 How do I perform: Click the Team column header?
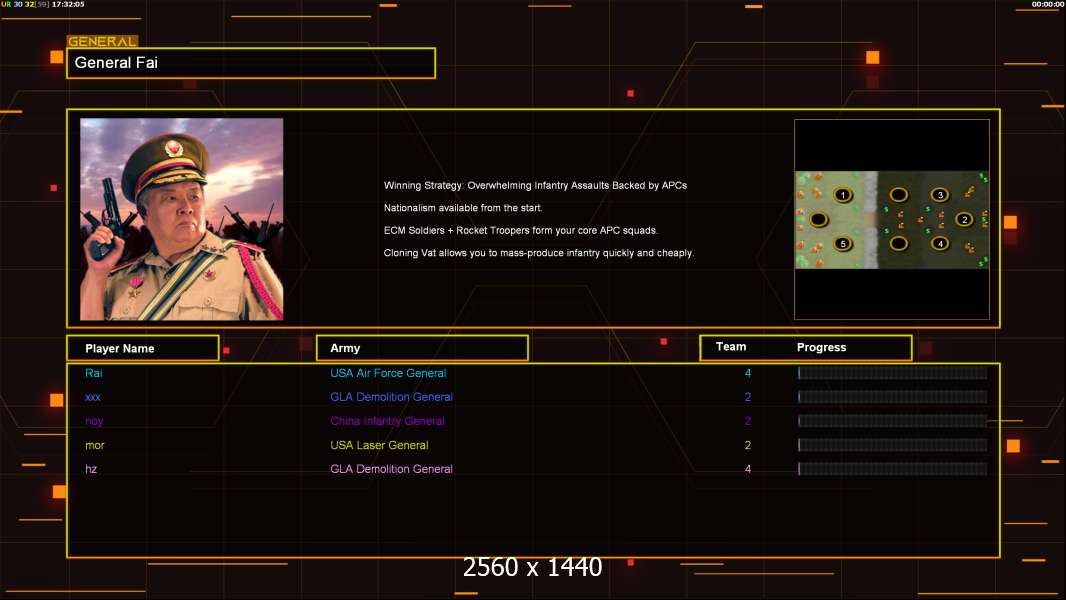coord(731,347)
